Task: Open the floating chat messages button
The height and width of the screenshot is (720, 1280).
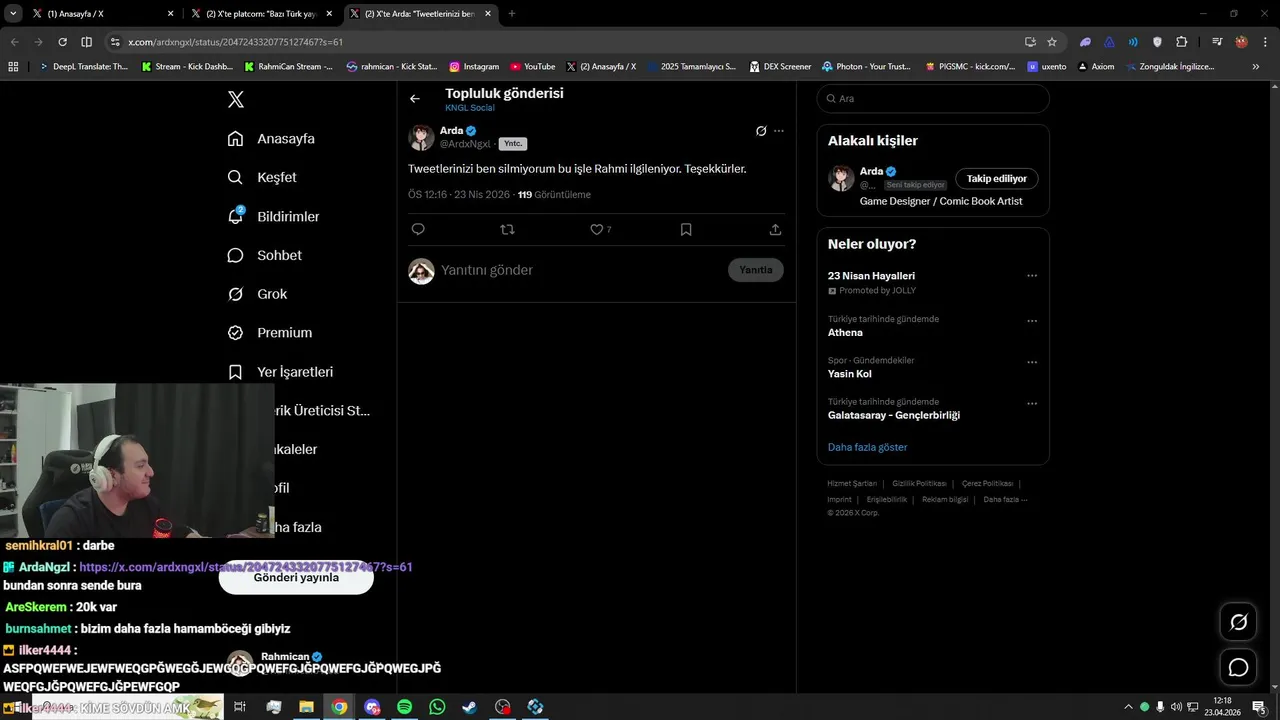Action: click(x=1238, y=667)
